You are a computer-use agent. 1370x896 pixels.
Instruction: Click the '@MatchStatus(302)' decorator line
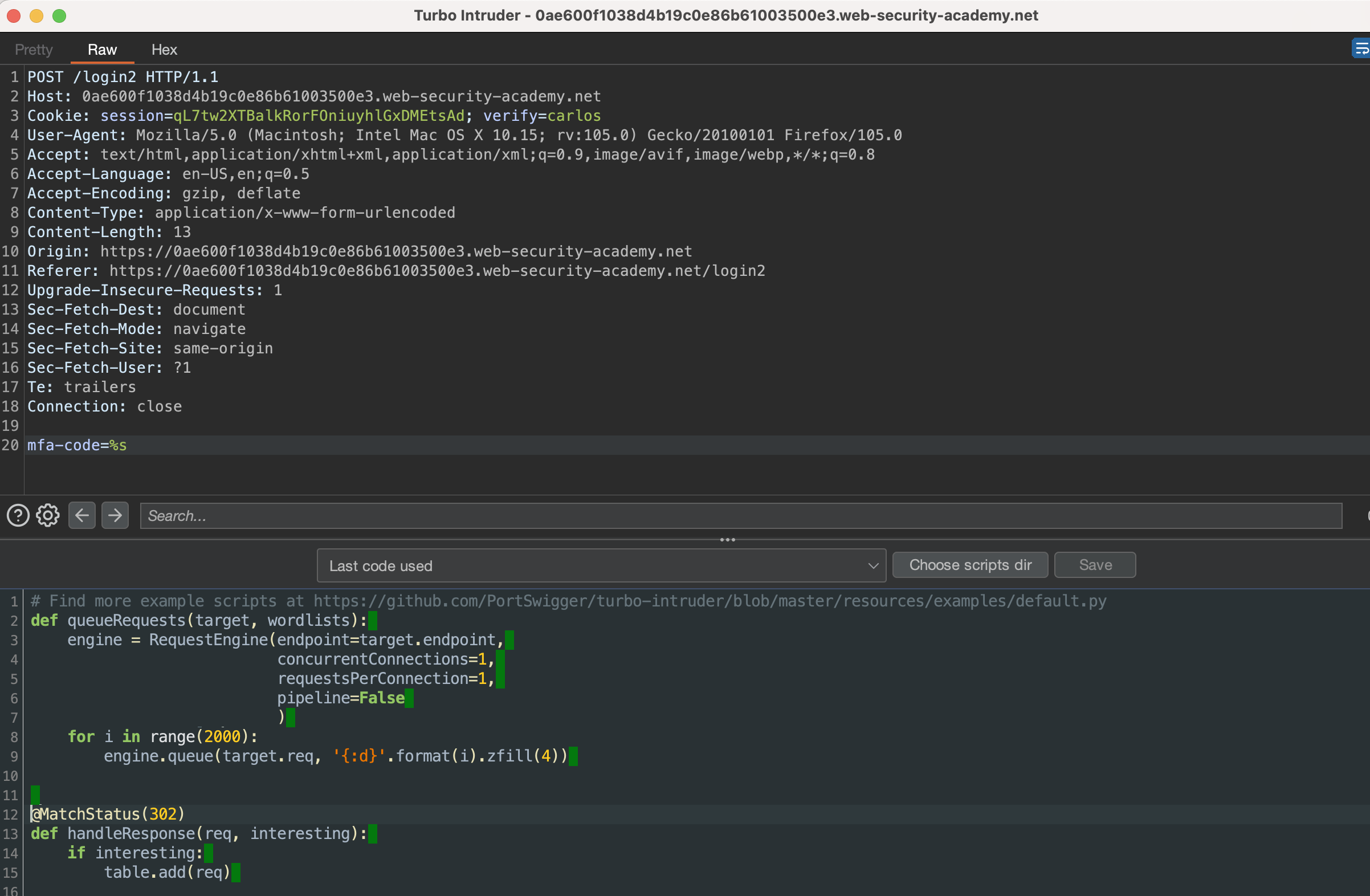coord(108,814)
